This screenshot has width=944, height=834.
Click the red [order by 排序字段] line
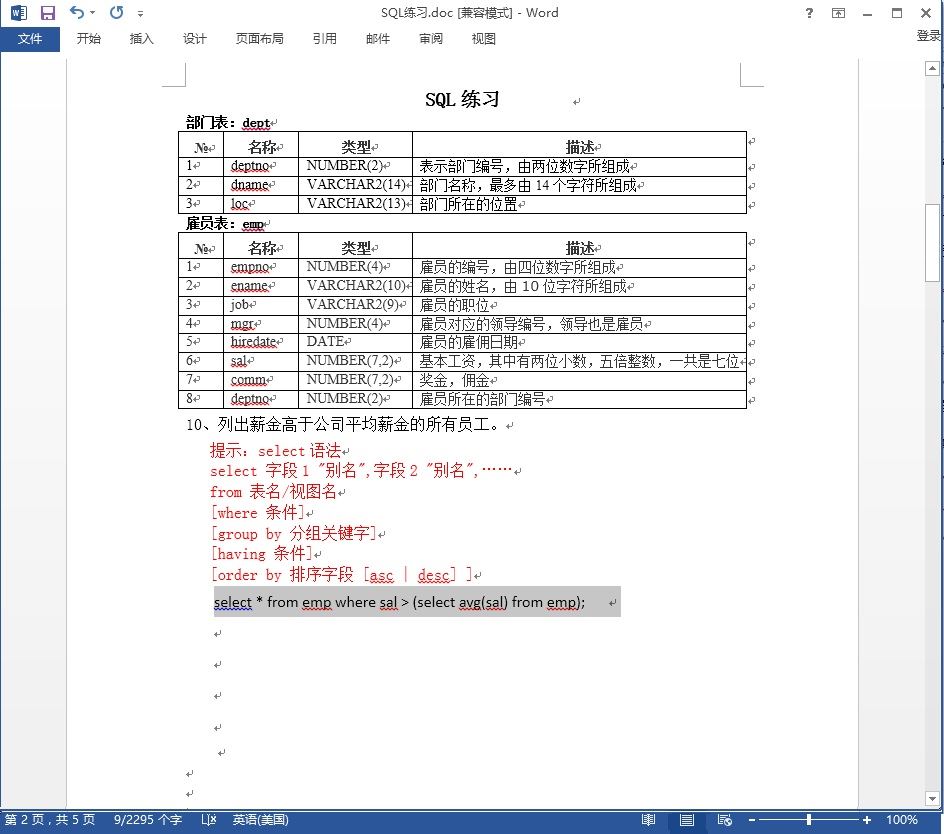coord(341,575)
